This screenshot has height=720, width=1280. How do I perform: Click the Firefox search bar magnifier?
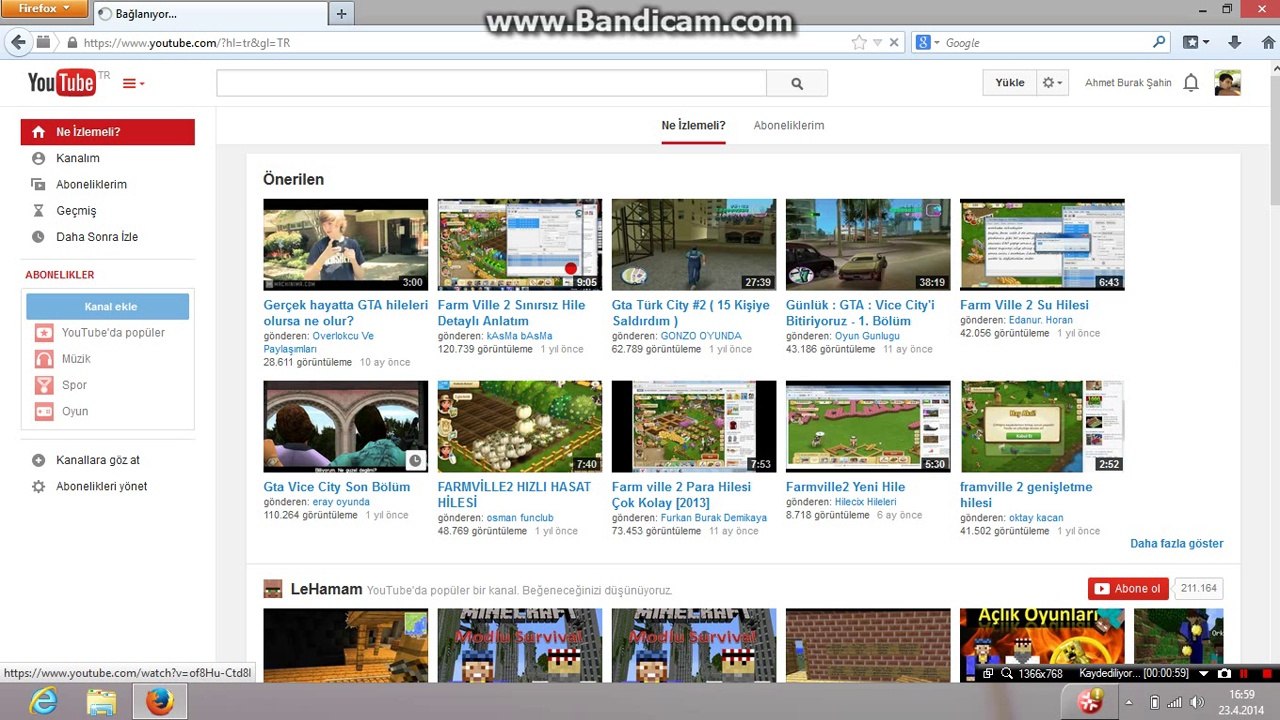click(x=1159, y=43)
